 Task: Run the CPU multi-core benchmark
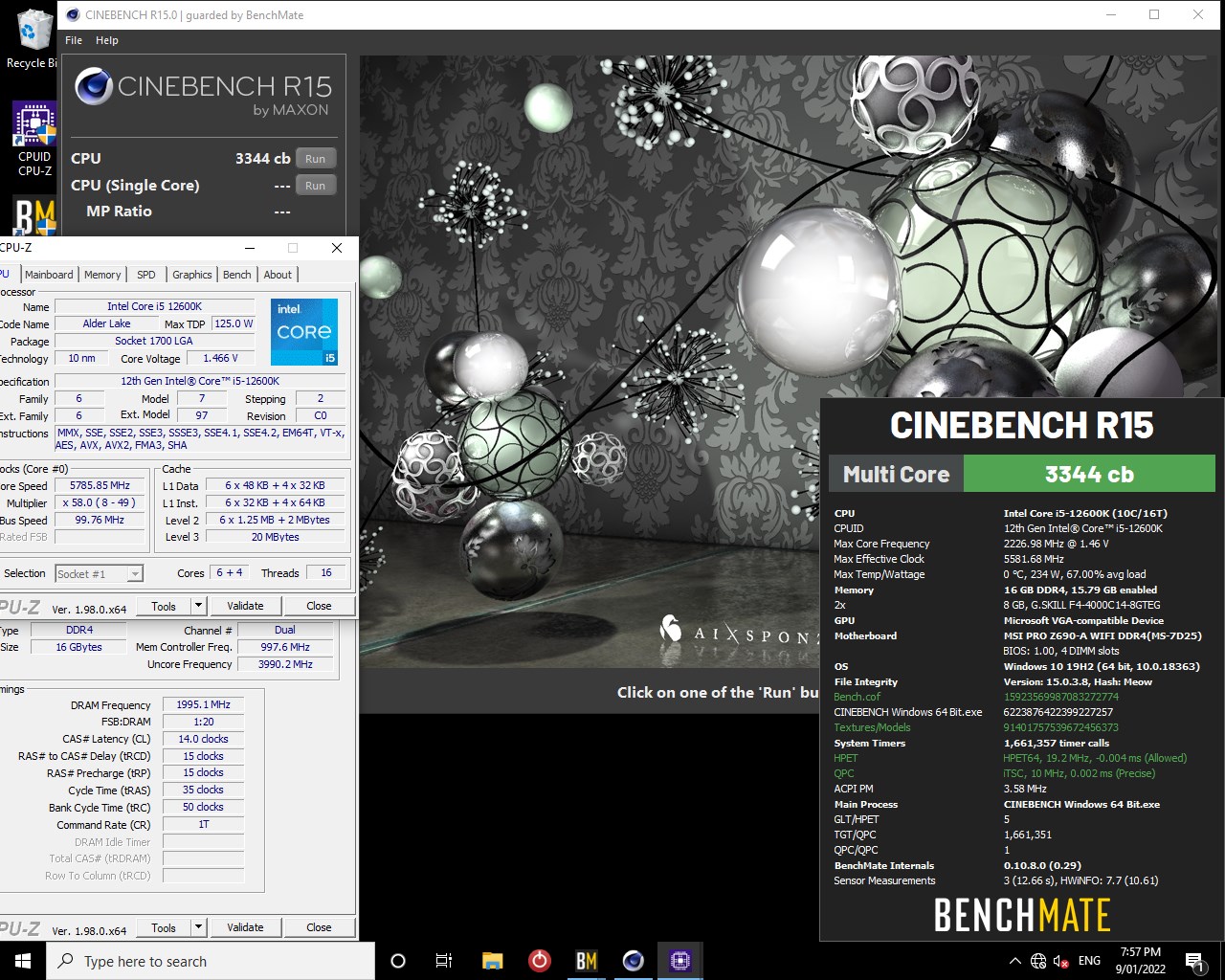point(315,159)
